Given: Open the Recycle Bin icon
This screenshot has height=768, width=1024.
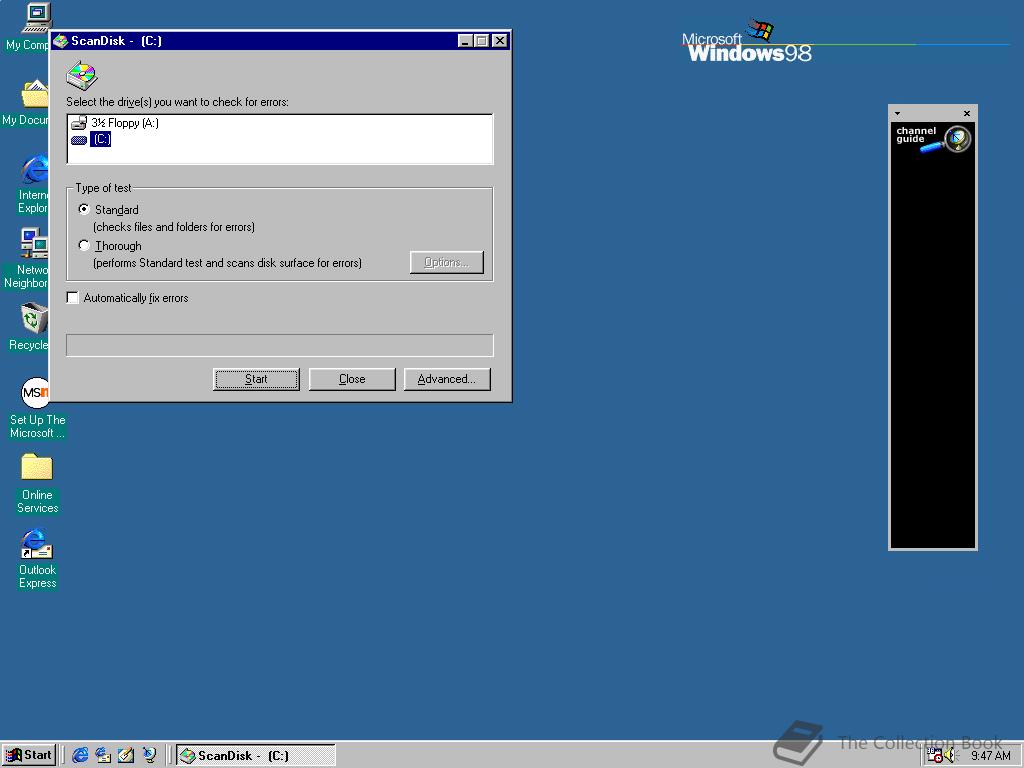Looking at the screenshot, I should point(35,319).
